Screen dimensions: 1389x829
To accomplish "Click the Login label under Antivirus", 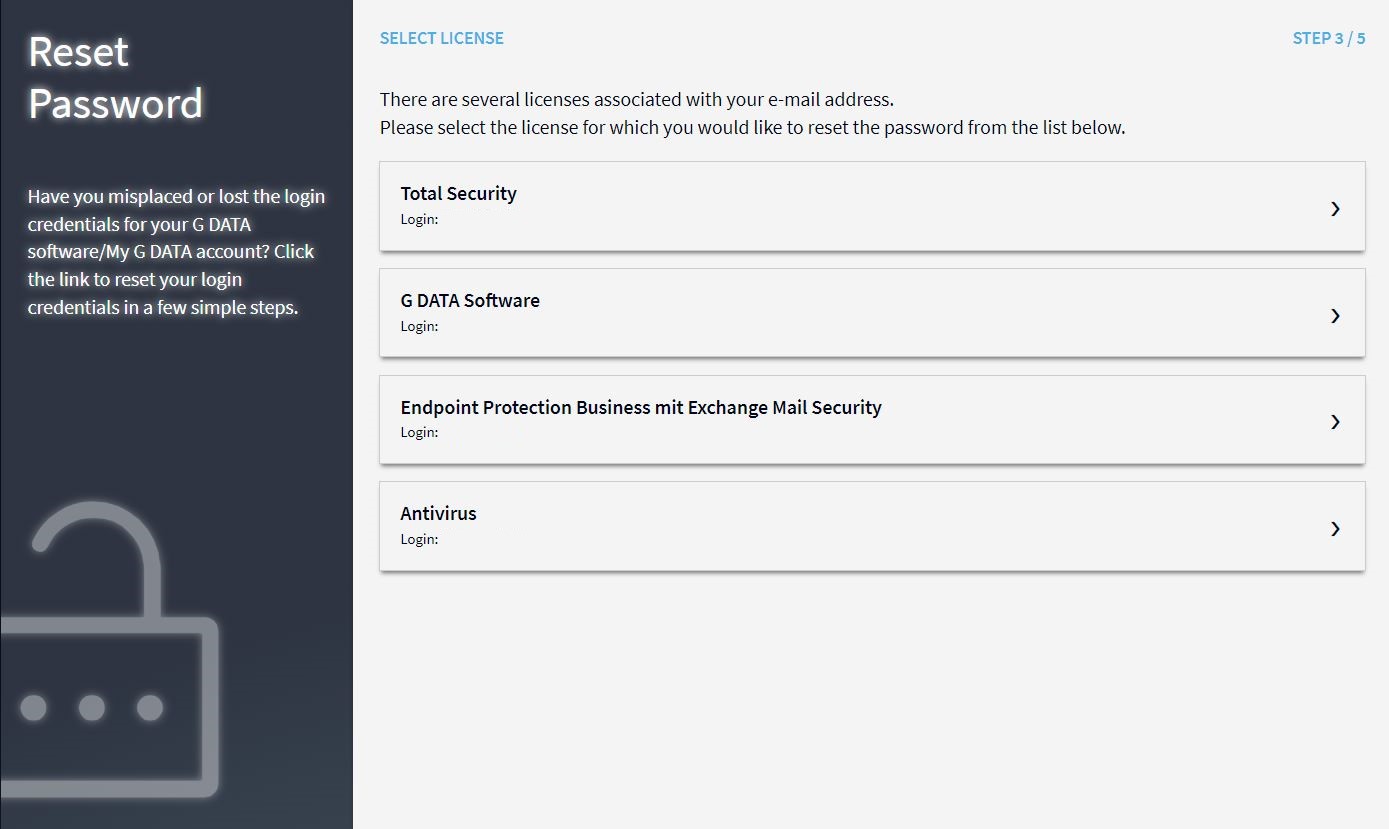I will [419, 539].
